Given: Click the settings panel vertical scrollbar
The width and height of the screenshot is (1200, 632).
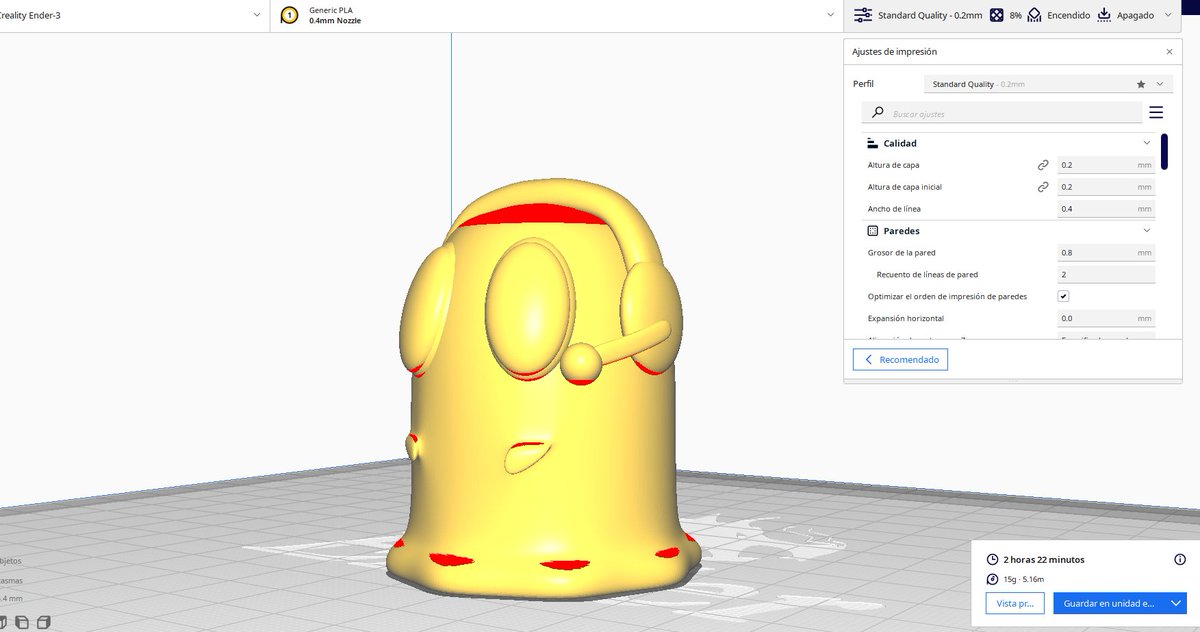Looking at the screenshot, I should tap(1164, 152).
